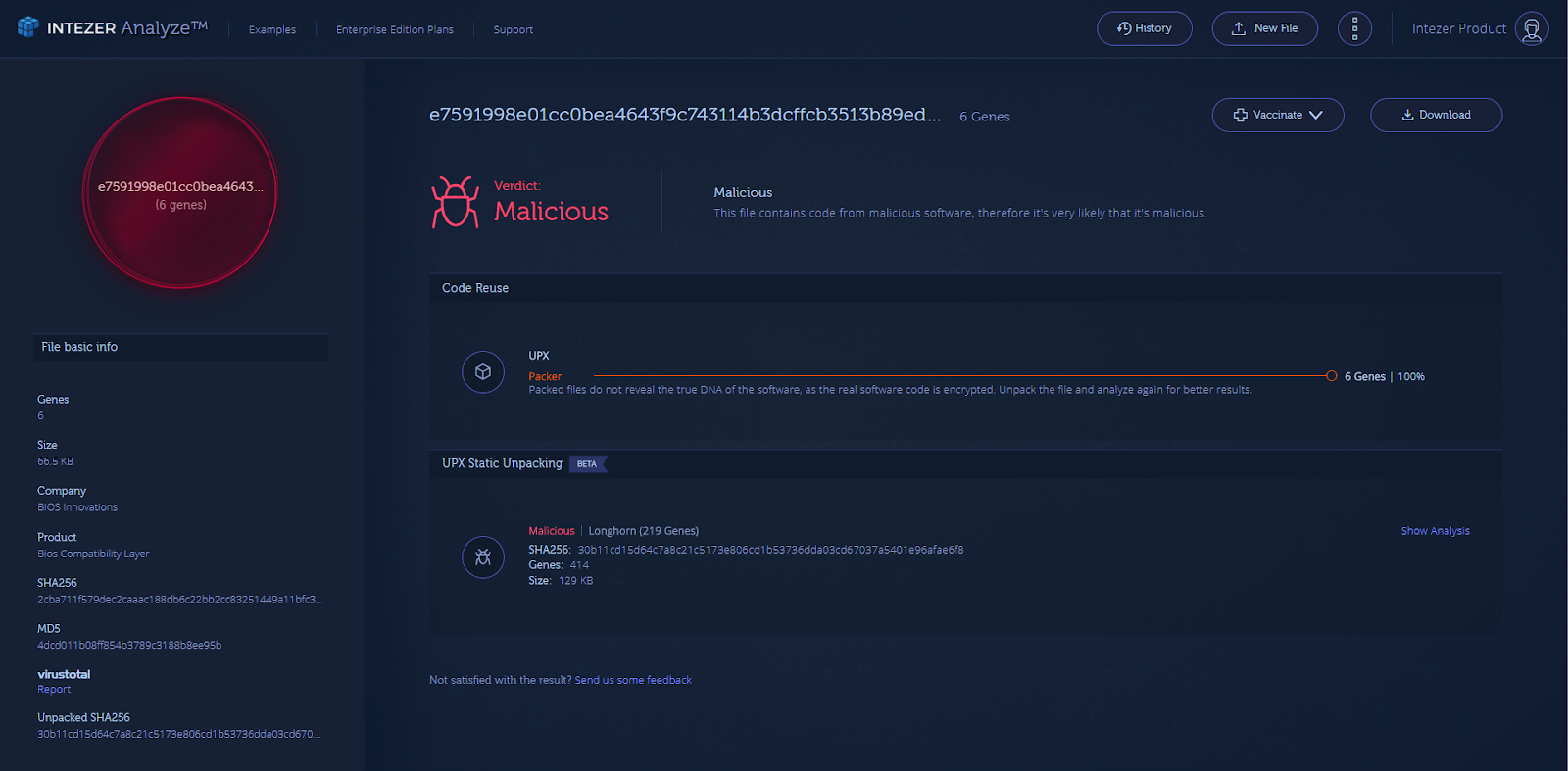Click the red gene circle with file hash
1568x771 pixels.
click(180, 193)
